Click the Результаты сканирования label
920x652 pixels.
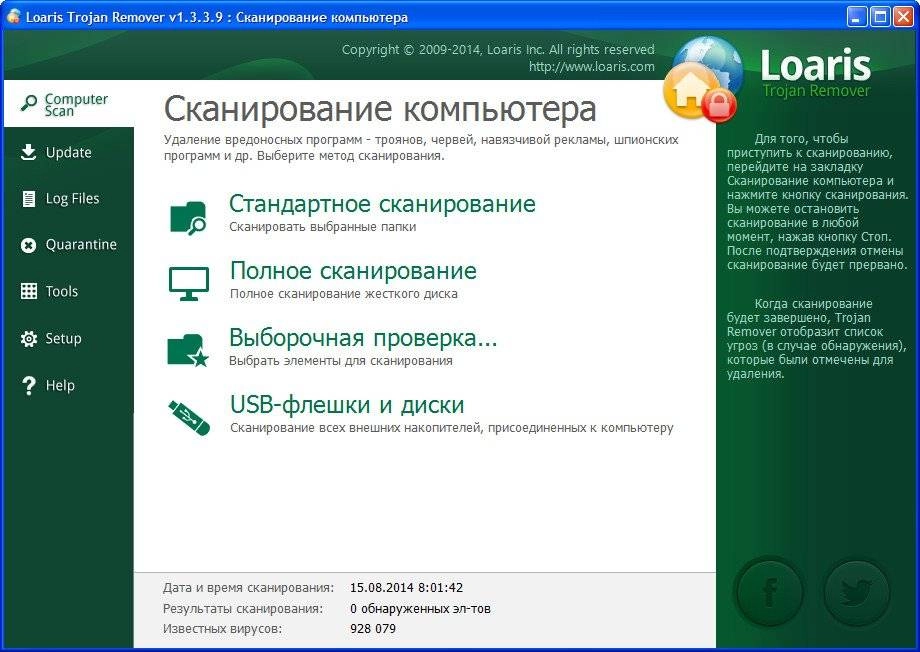[x=243, y=609]
